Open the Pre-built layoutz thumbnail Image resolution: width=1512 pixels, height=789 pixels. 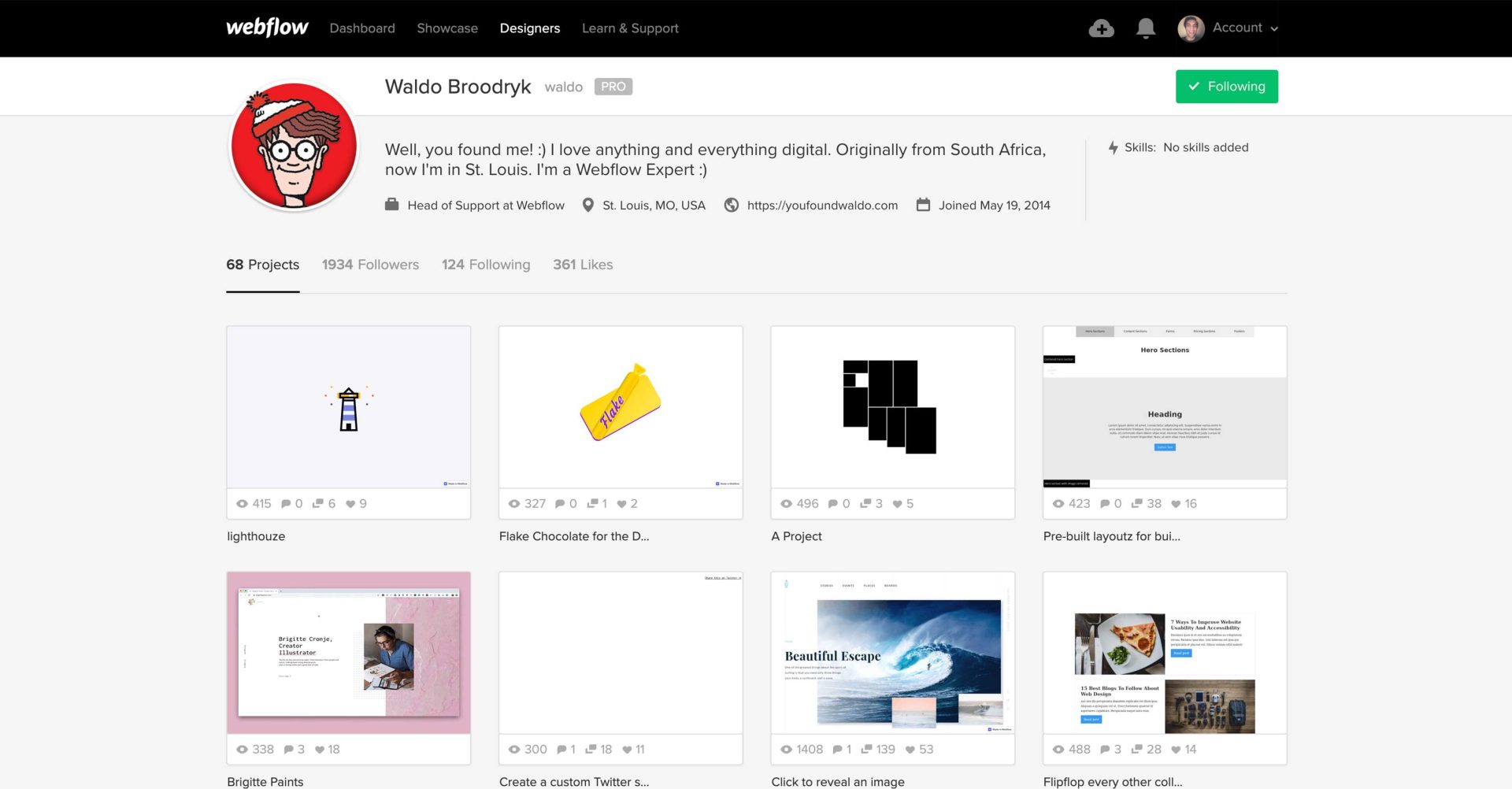tap(1164, 407)
